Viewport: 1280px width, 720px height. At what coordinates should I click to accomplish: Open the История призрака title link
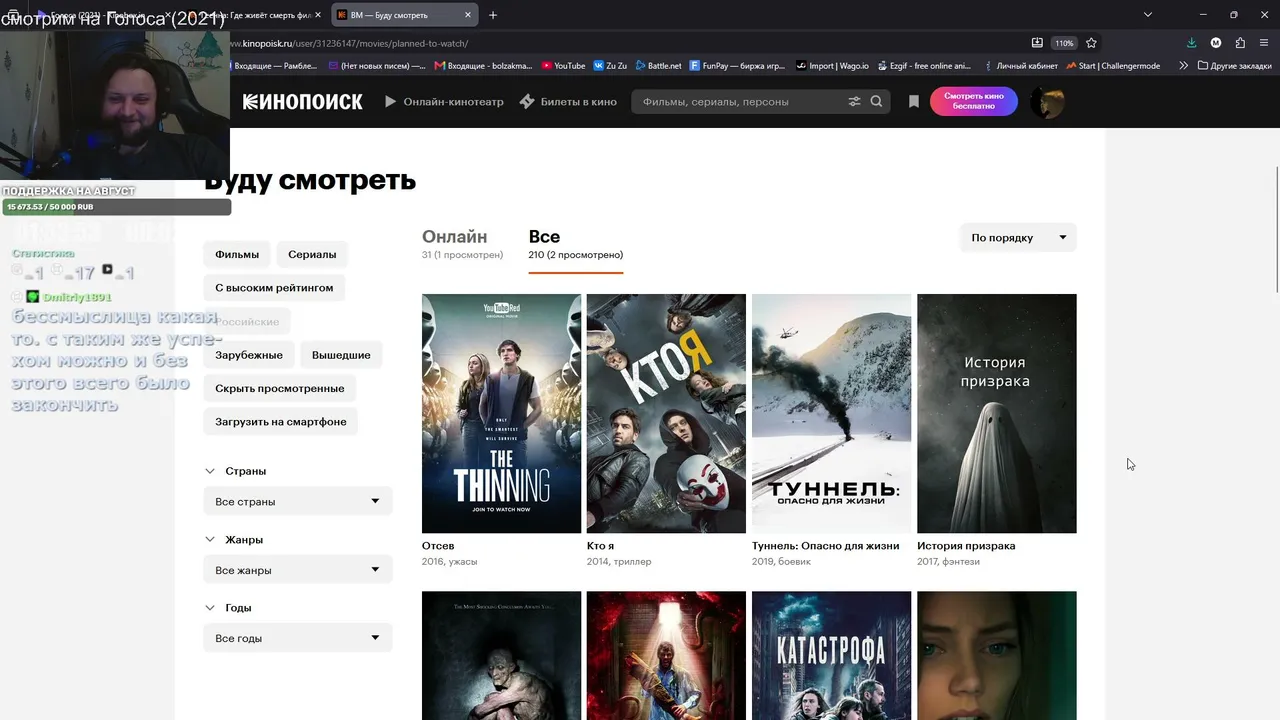(x=966, y=546)
